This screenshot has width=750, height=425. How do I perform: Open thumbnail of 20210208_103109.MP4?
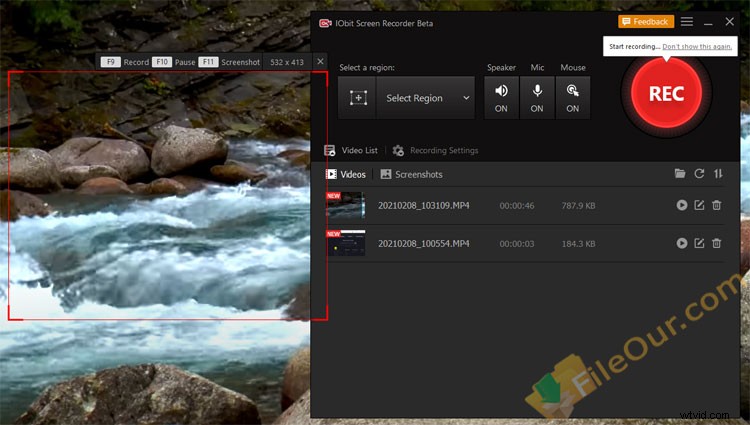coord(346,205)
